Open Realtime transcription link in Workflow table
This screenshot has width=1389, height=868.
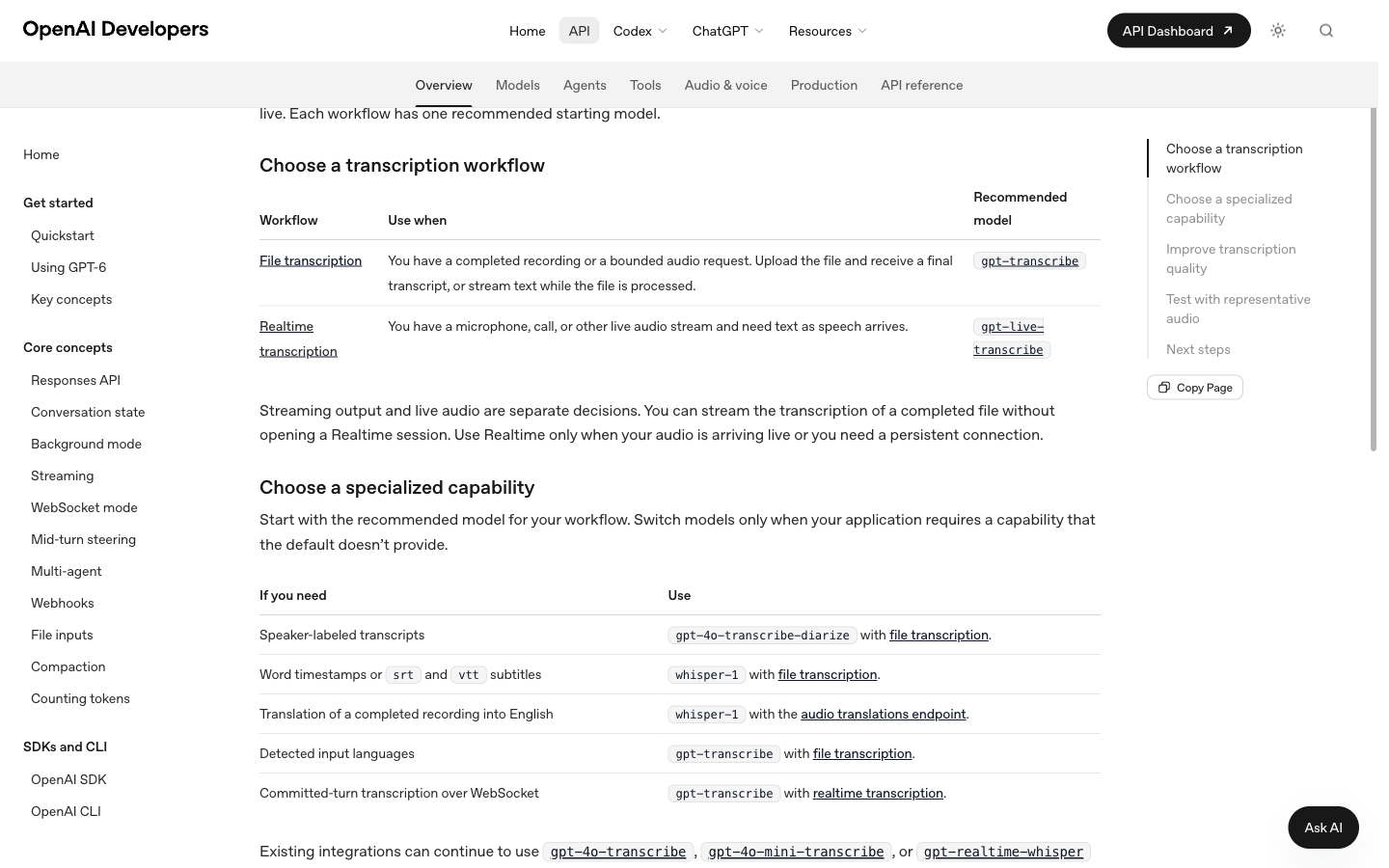coord(298,339)
